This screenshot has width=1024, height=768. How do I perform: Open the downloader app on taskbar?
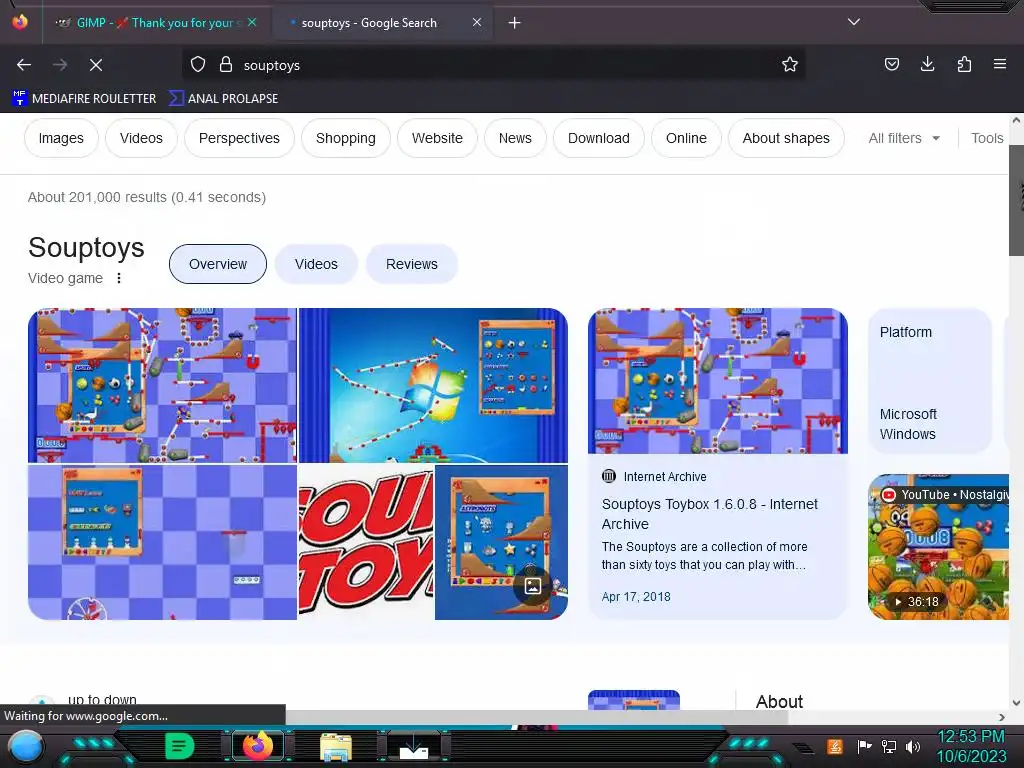pos(413,746)
